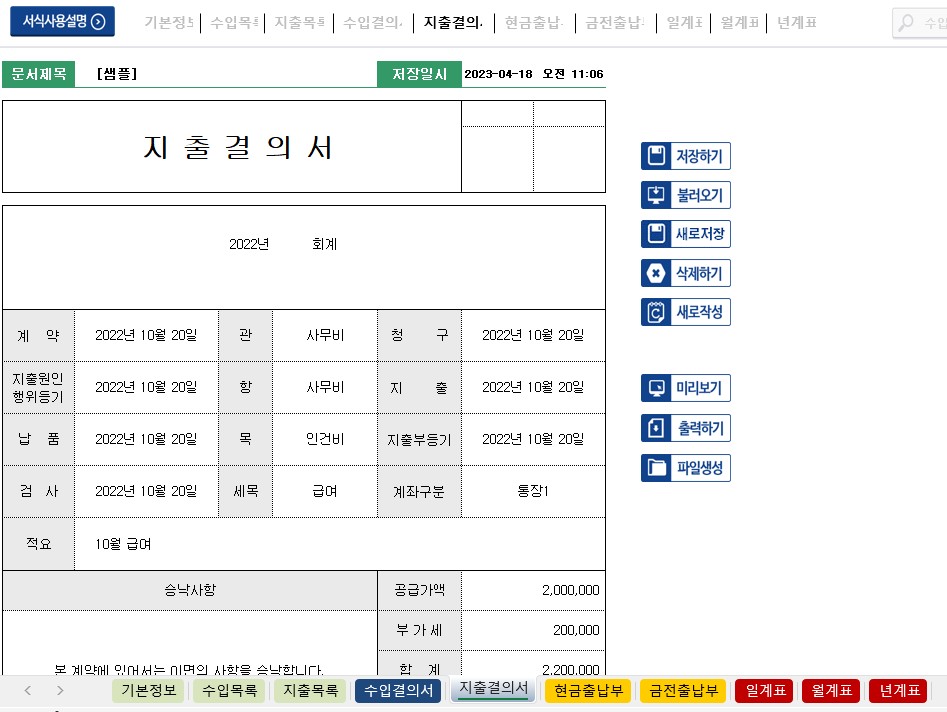Click the 미리보기 preview monitor icon
This screenshot has height=712, width=947.
click(x=656, y=388)
